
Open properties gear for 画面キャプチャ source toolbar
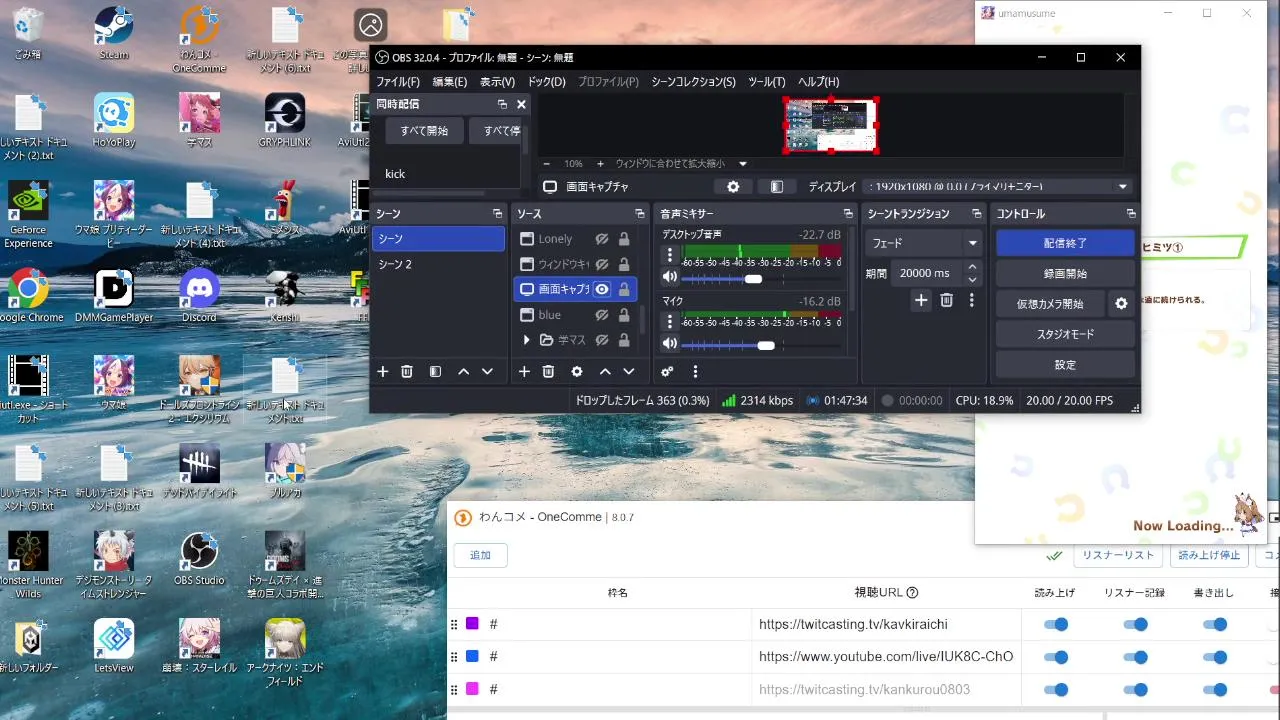(733, 187)
